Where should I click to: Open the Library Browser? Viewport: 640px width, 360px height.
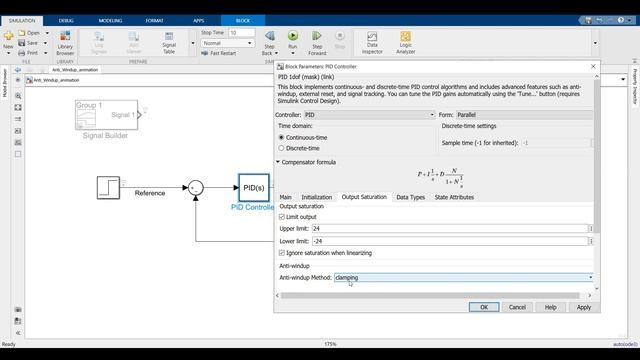point(65,43)
